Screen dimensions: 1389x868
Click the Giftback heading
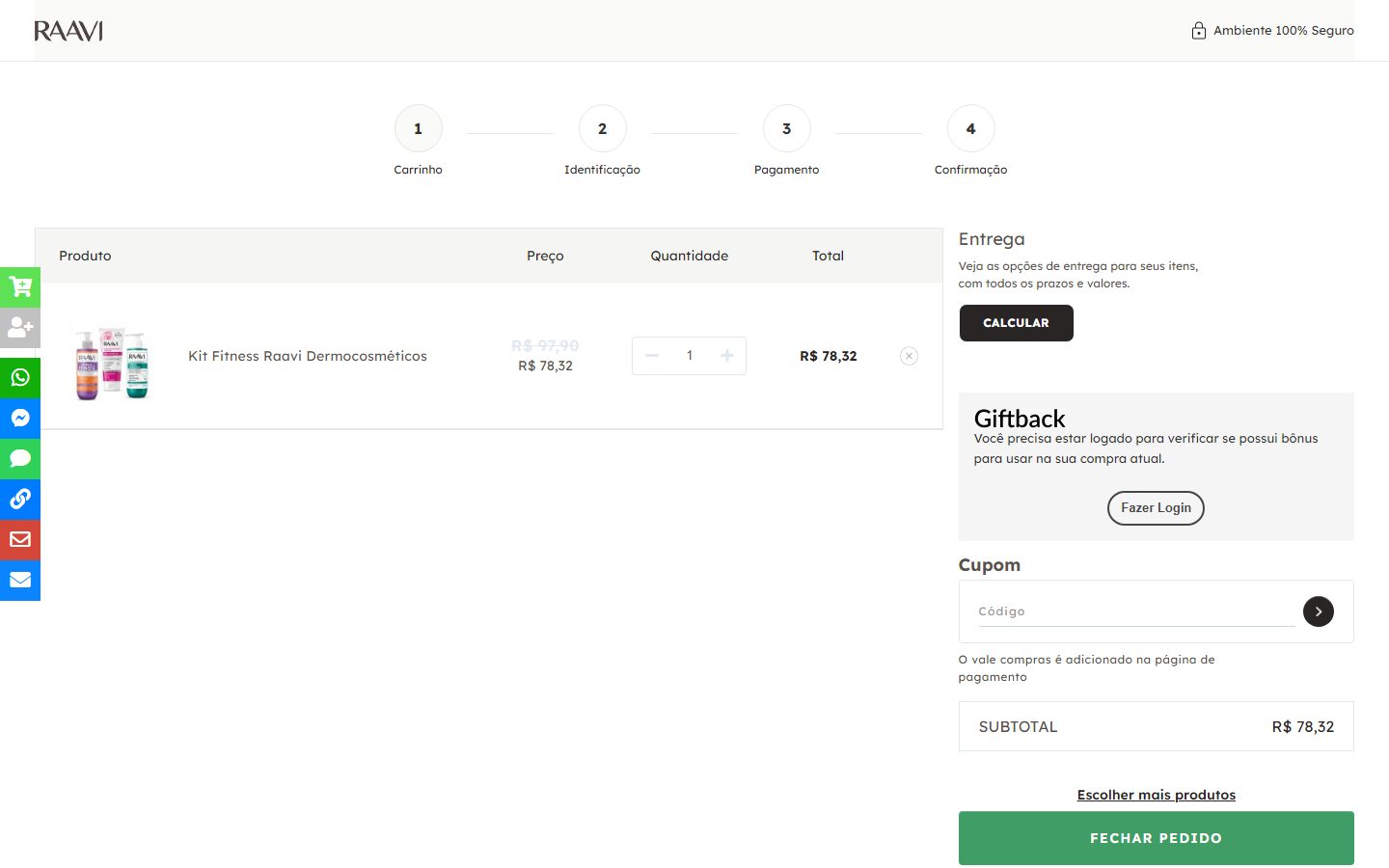click(x=1020, y=419)
